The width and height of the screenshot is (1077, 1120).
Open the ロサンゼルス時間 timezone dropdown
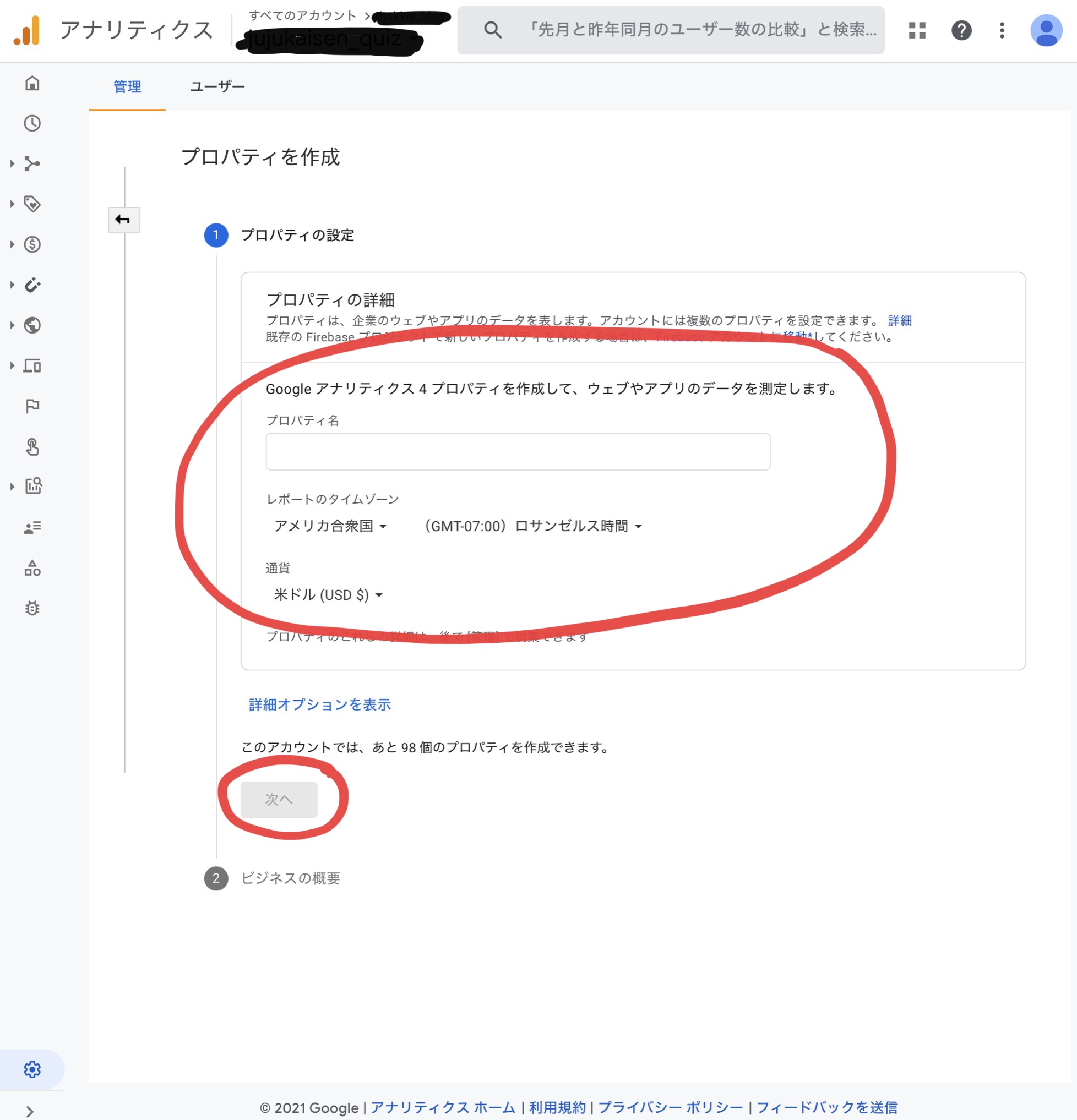point(532,526)
